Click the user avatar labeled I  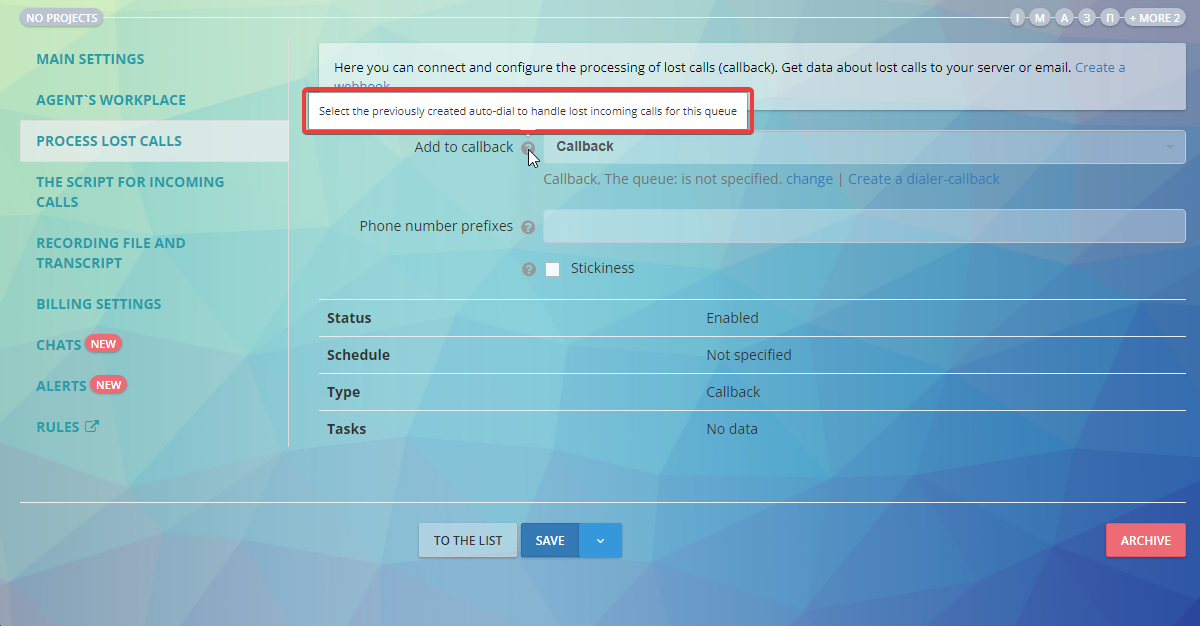pyautogui.click(x=1017, y=17)
